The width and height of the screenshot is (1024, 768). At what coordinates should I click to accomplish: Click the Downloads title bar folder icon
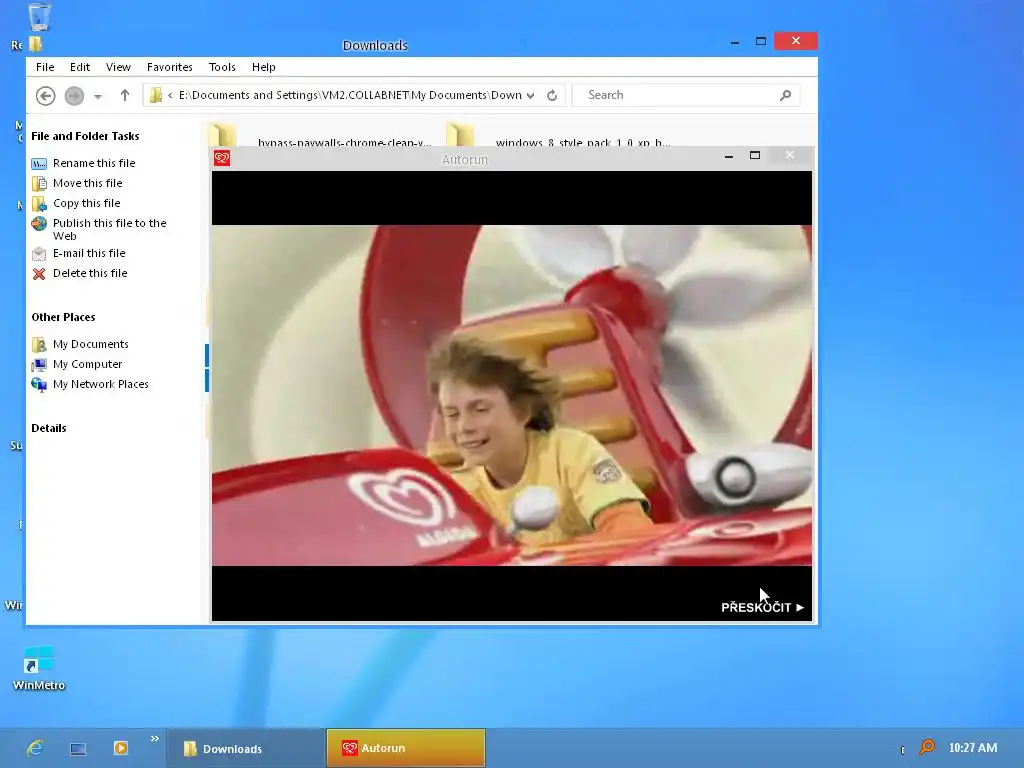coord(36,44)
